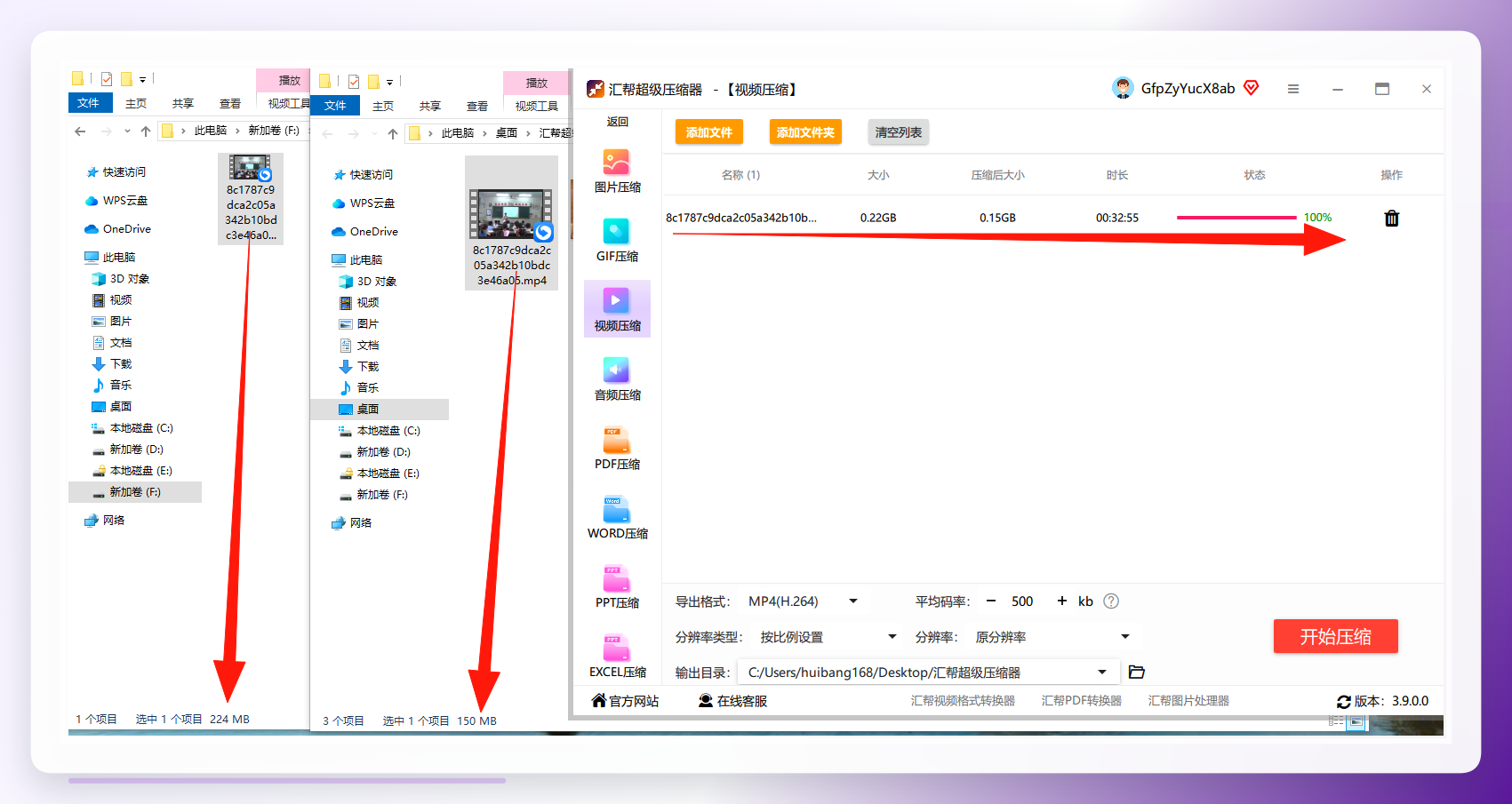Image resolution: width=1512 pixels, height=804 pixels.
Task: Select video thumbnail in left Explorer window
Action: pos(251,198)
